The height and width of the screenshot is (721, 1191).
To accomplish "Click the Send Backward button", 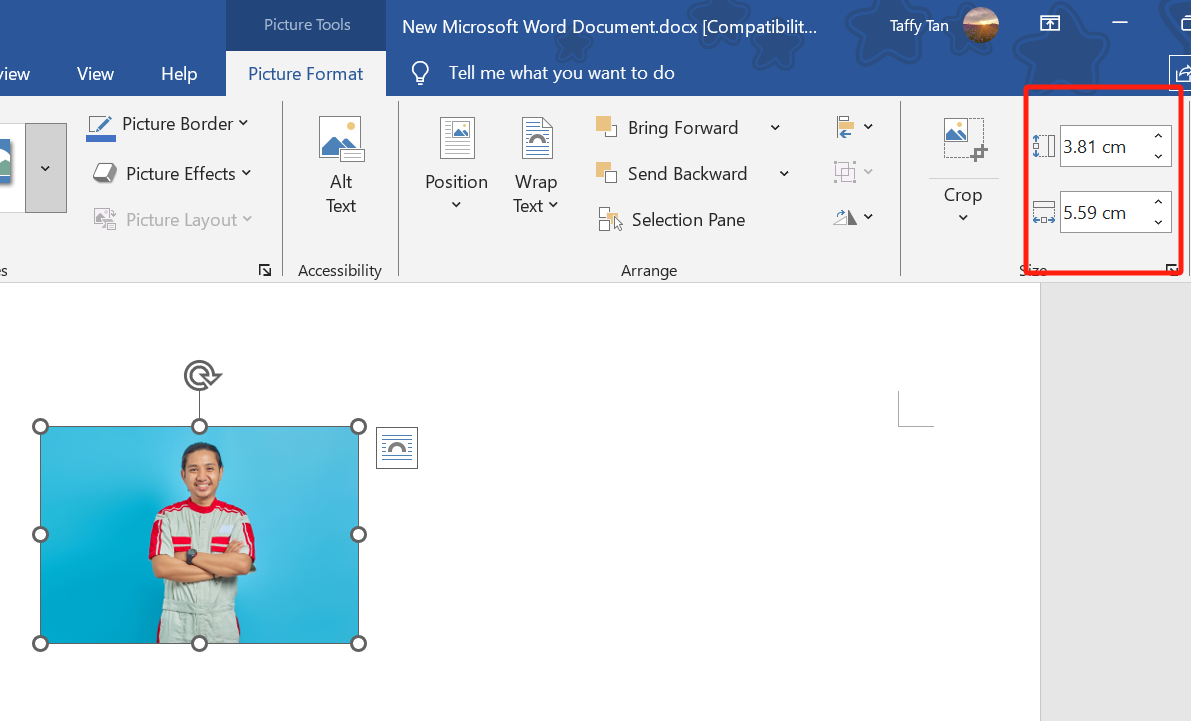I will click(671, 174).
